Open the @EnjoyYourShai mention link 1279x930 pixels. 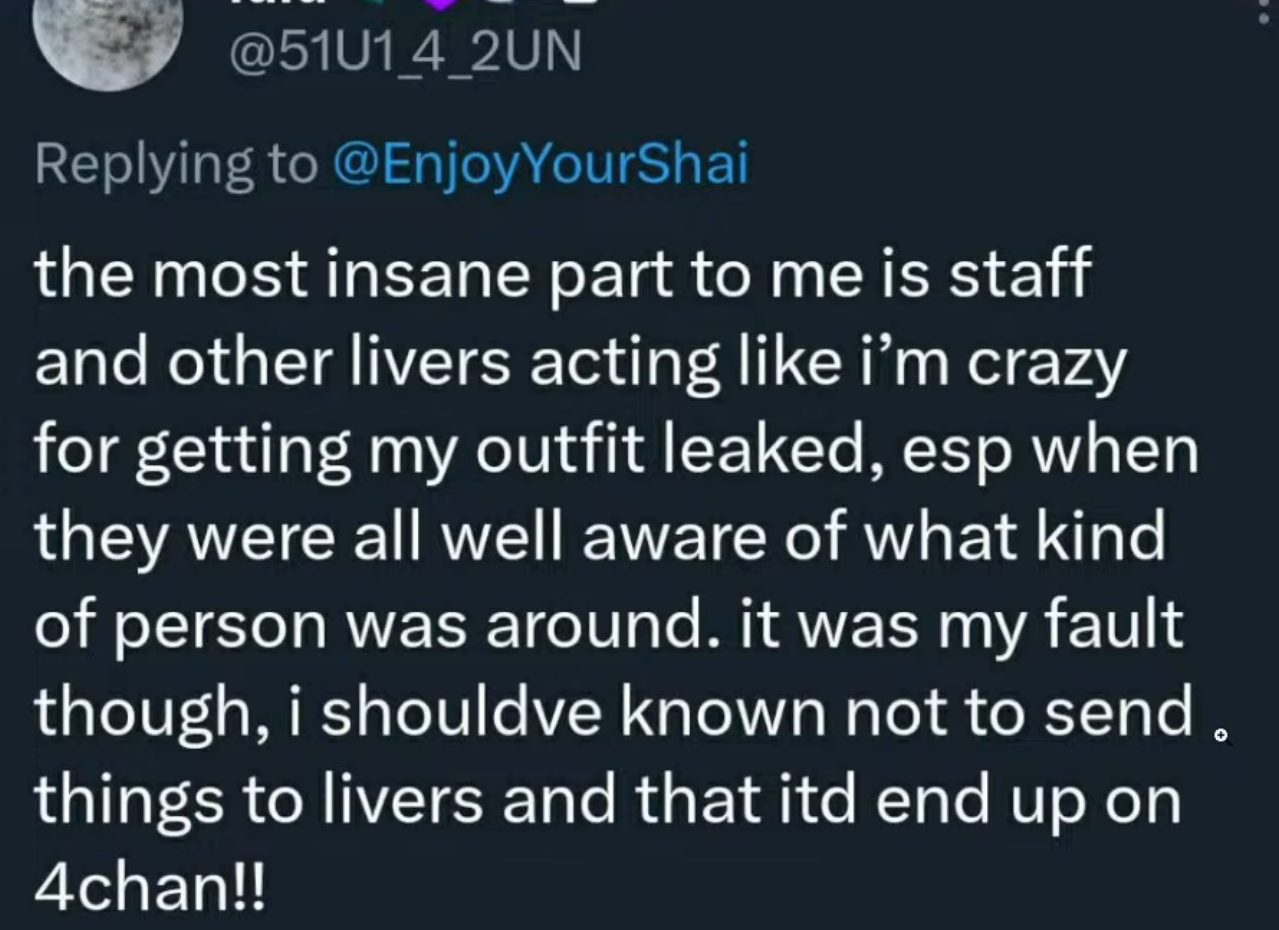click(x=540, y=164)
